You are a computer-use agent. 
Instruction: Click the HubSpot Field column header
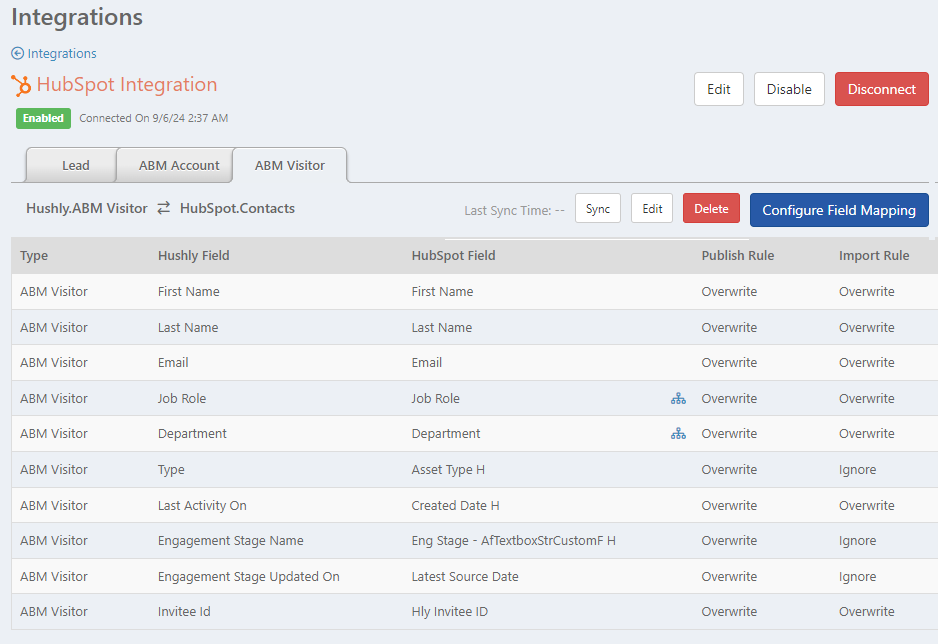tap(453, 255)
